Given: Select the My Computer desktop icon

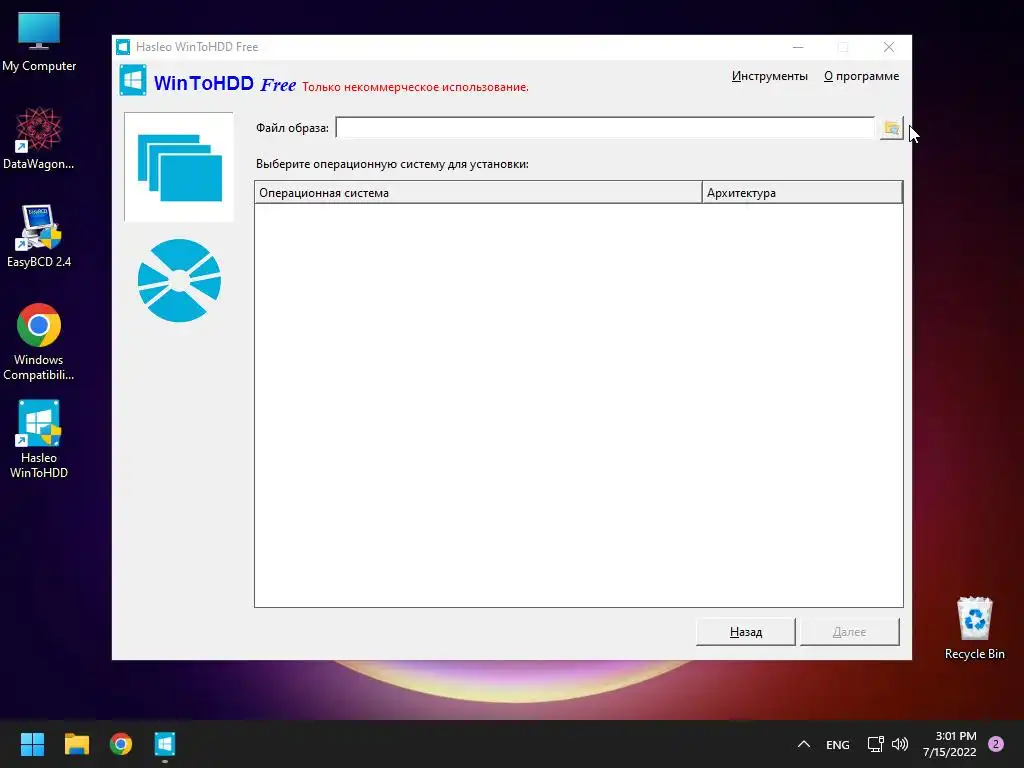Looking at the screenshot, I should (39, 42).
